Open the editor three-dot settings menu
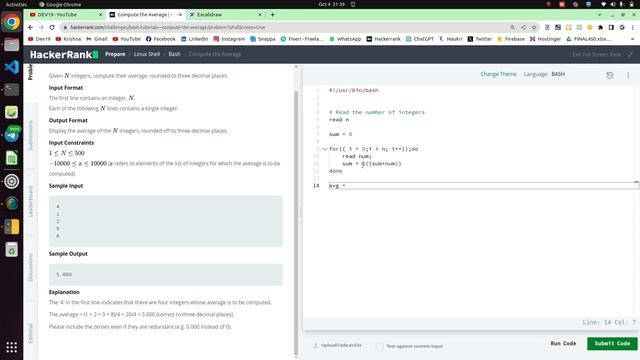 point(628,75)
